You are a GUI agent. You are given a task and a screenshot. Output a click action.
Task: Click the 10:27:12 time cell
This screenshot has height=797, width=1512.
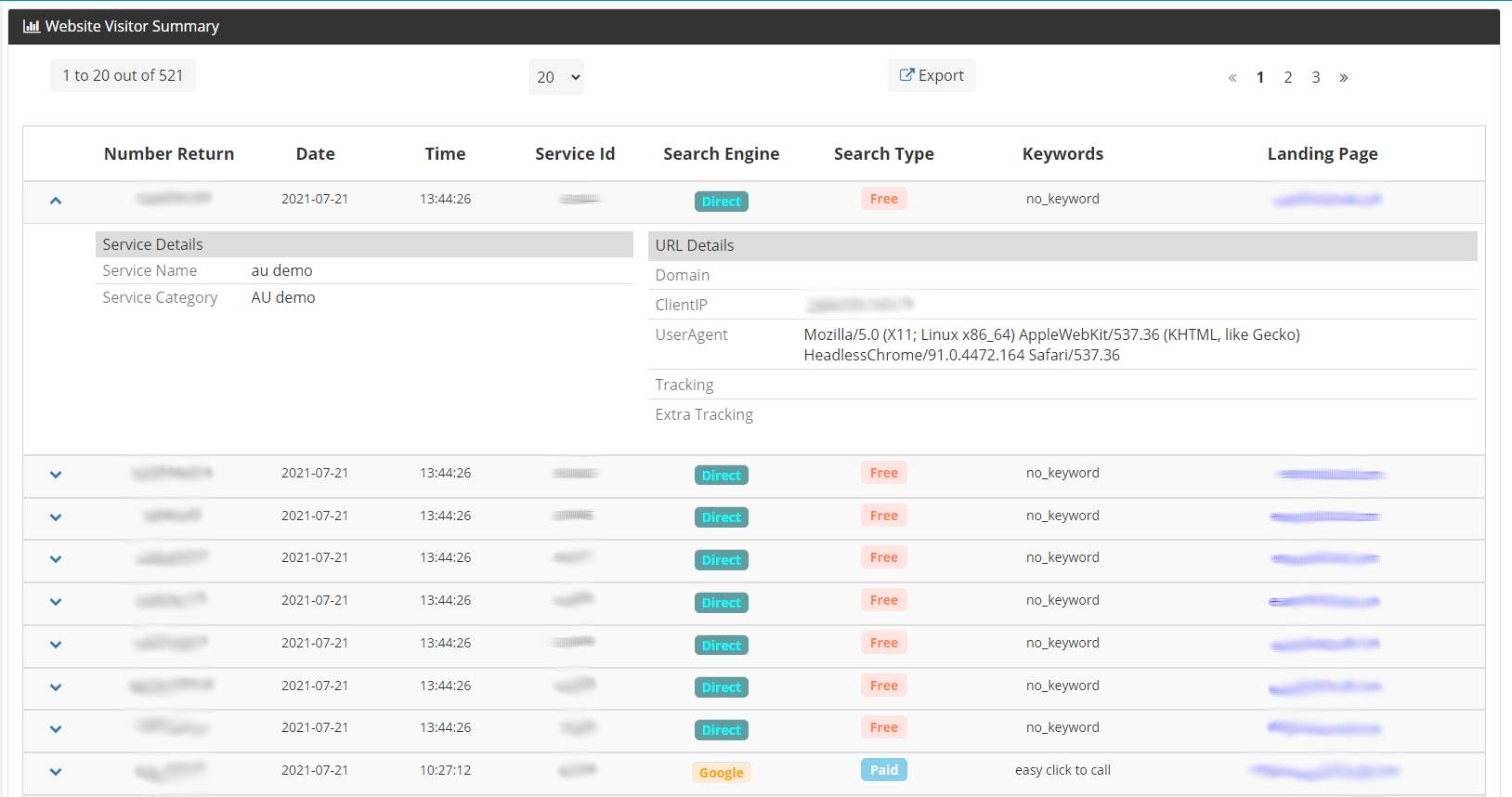click(x=445, y=770)
